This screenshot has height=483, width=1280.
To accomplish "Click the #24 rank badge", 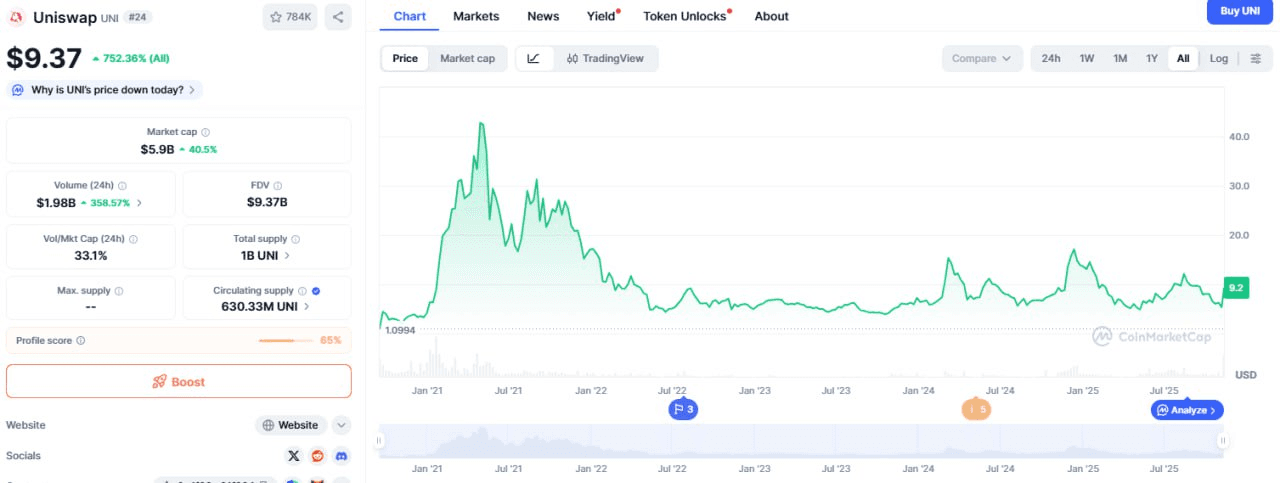I will click(138, 17).
